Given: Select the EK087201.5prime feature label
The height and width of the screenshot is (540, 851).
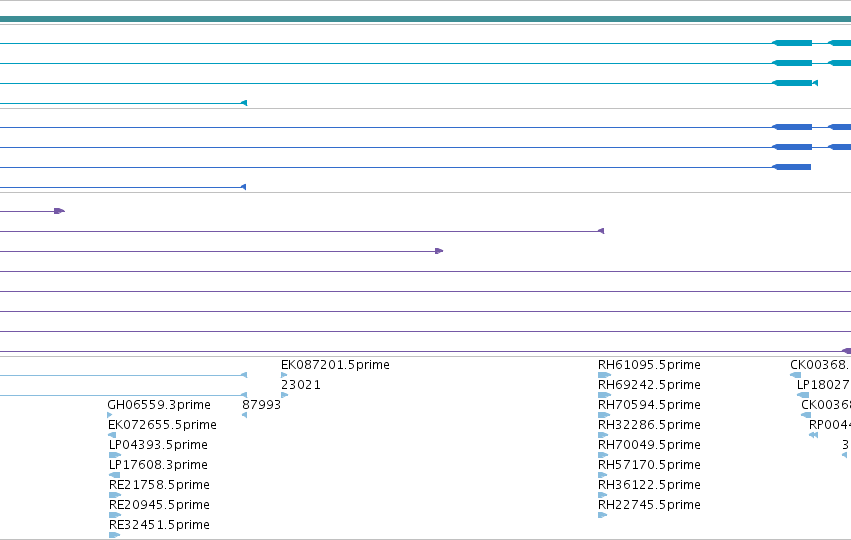Looking at the screenshot, I should 335,365.
